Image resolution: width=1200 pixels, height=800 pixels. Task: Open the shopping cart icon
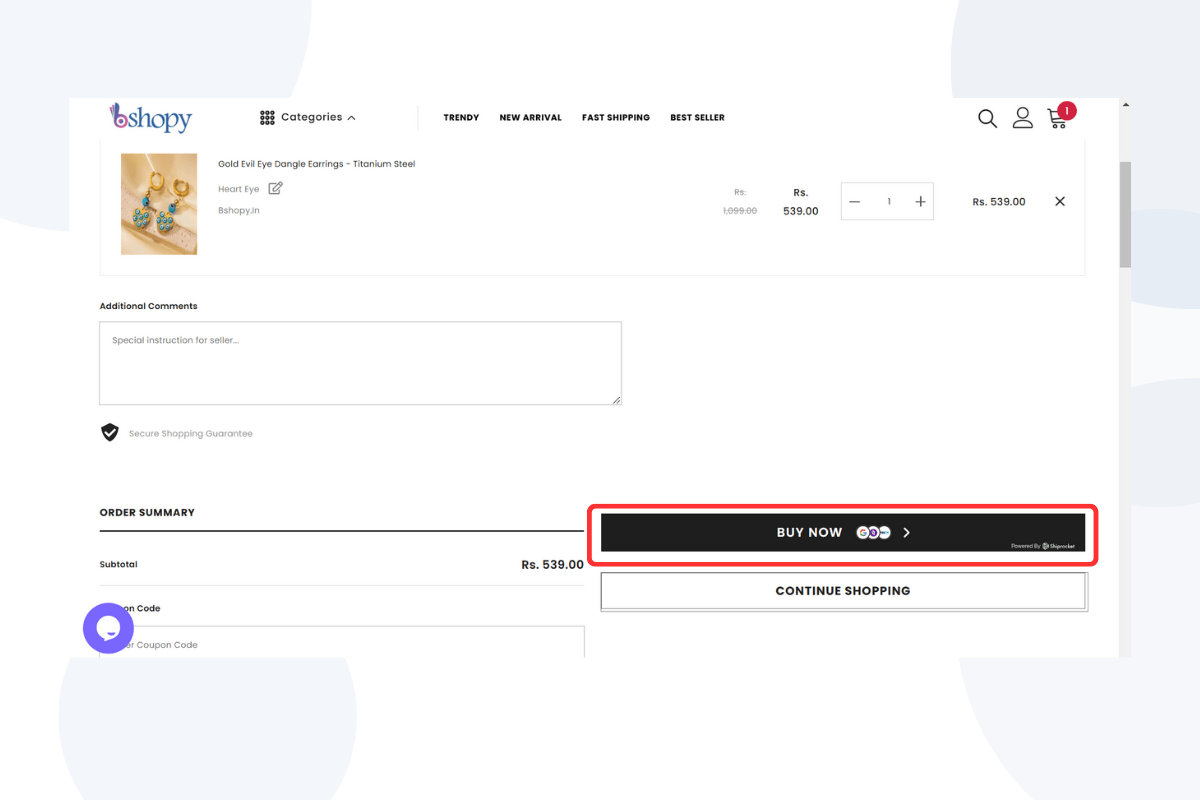pyautogui.click(x=1056, y=119)
